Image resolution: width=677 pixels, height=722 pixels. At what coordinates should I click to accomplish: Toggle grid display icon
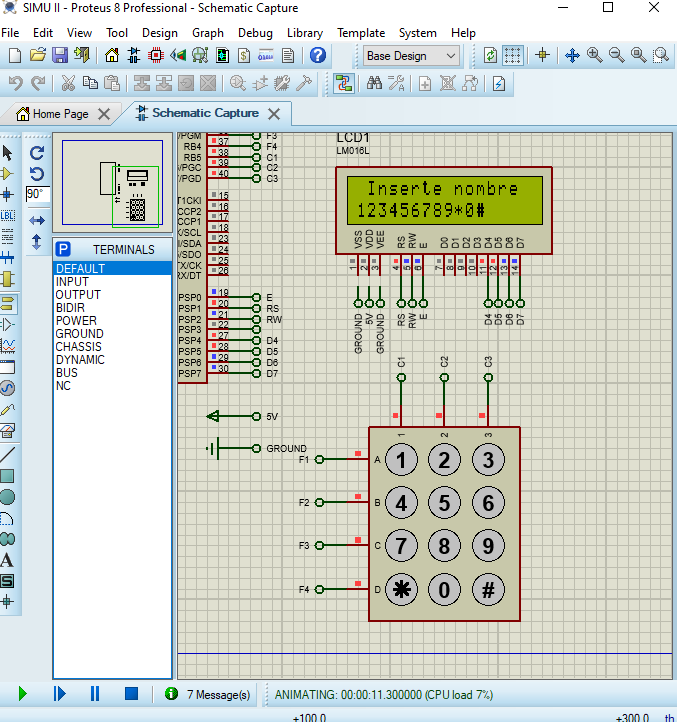pos(512,56)
